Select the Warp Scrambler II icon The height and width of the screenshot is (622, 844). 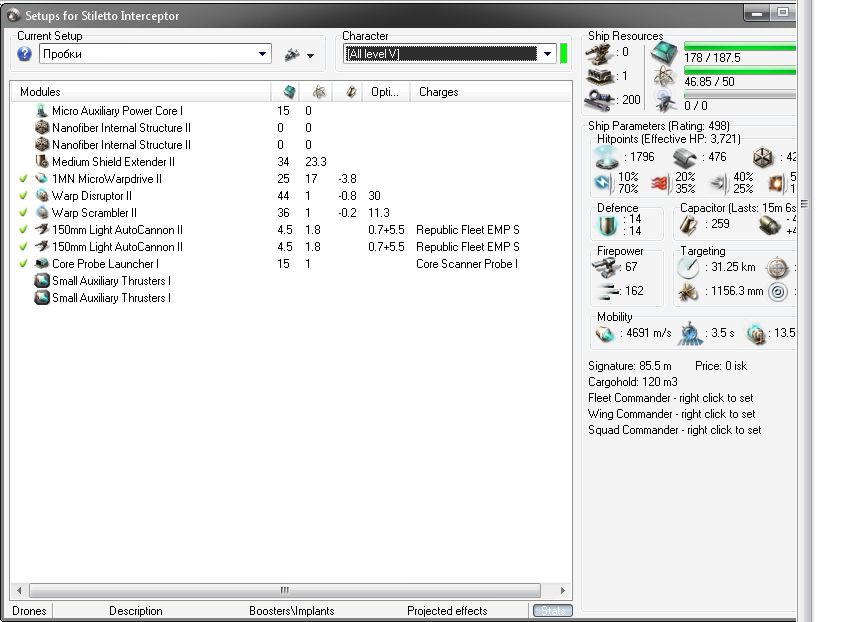pos(41,213)
